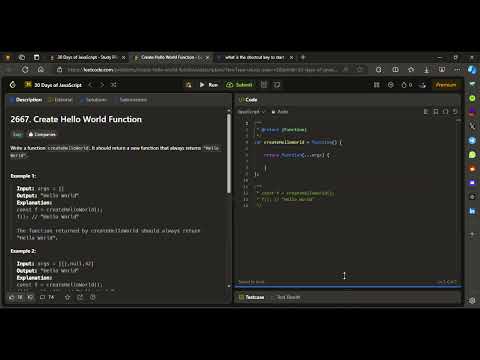Open Copilot icon in Edge sidebar

(x=472, y=70)
